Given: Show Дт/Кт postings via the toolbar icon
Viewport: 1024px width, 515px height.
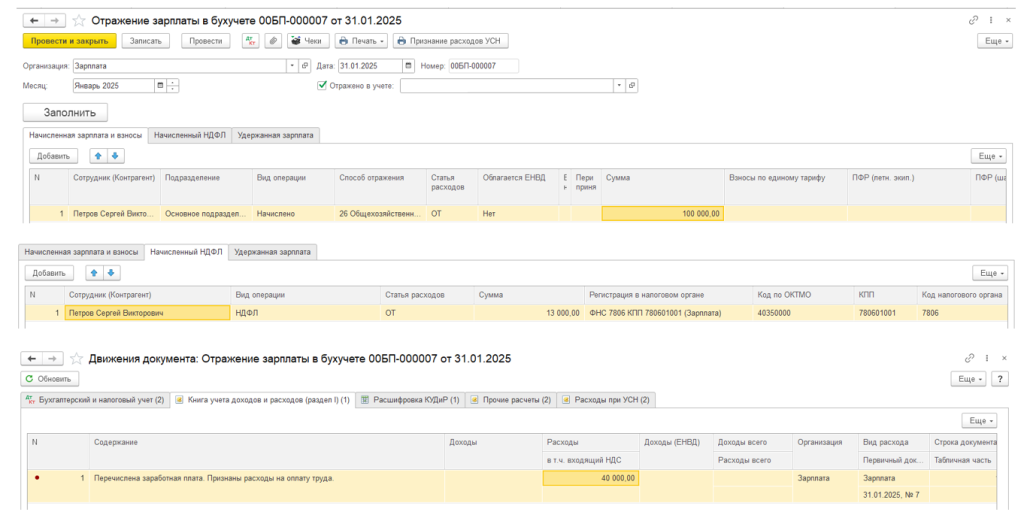Looking at the screenshot, I should 251,40.
